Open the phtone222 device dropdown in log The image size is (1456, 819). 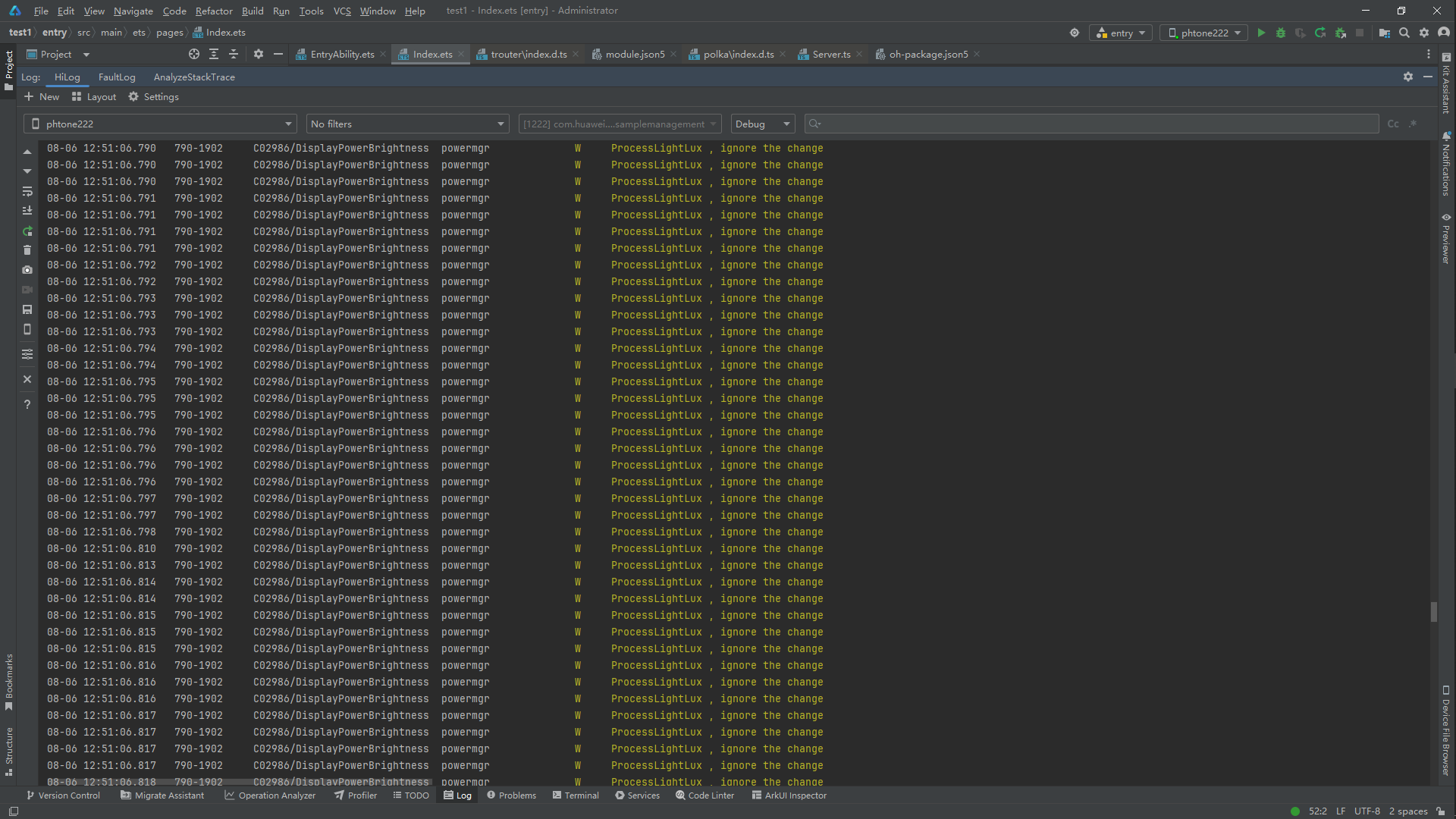click(160, 124)
